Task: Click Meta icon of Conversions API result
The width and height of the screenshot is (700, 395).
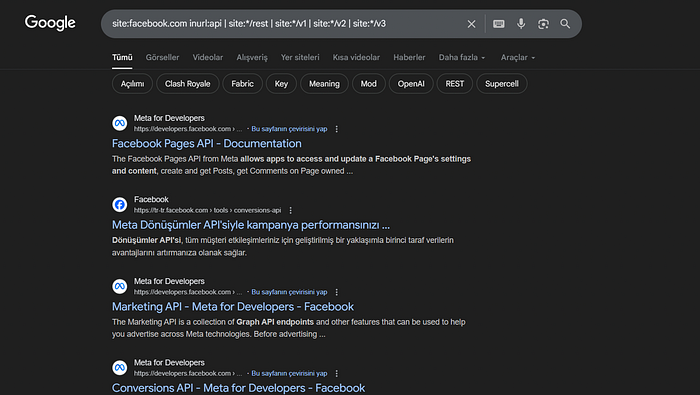Action: point(120,367)
